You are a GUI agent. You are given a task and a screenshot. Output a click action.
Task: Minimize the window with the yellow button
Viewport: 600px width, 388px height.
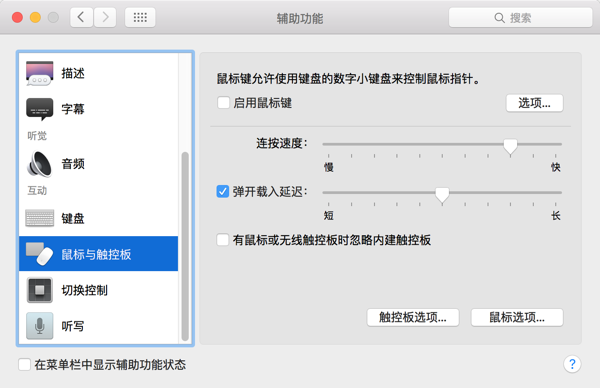click(35, 17)
